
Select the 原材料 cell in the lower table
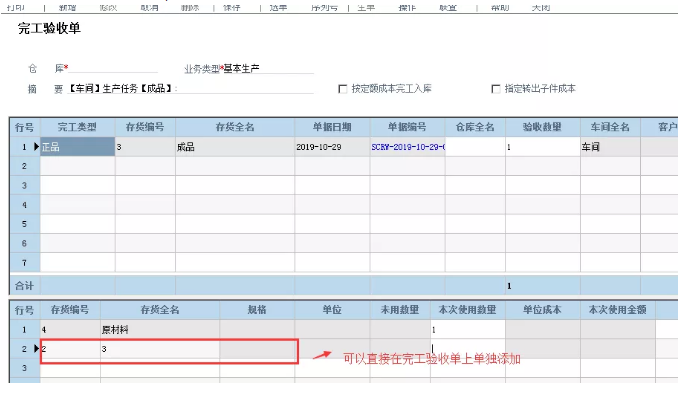(x=160, y=330)
